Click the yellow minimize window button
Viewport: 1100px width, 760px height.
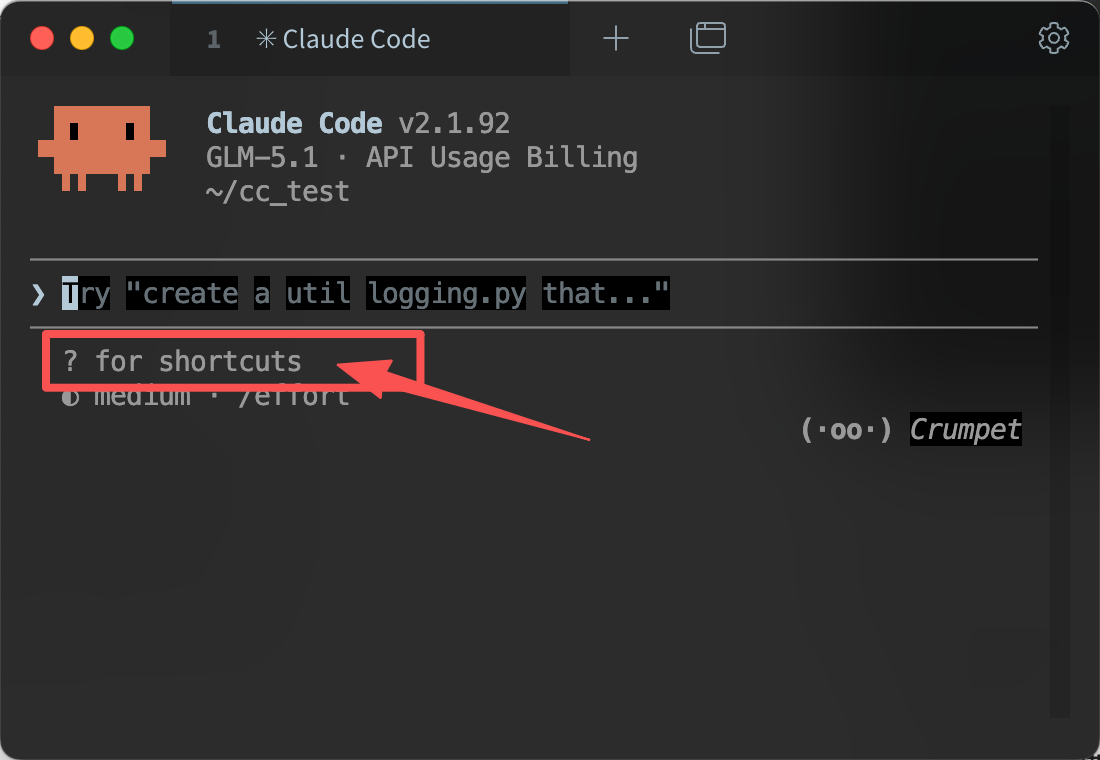point(82,38)
